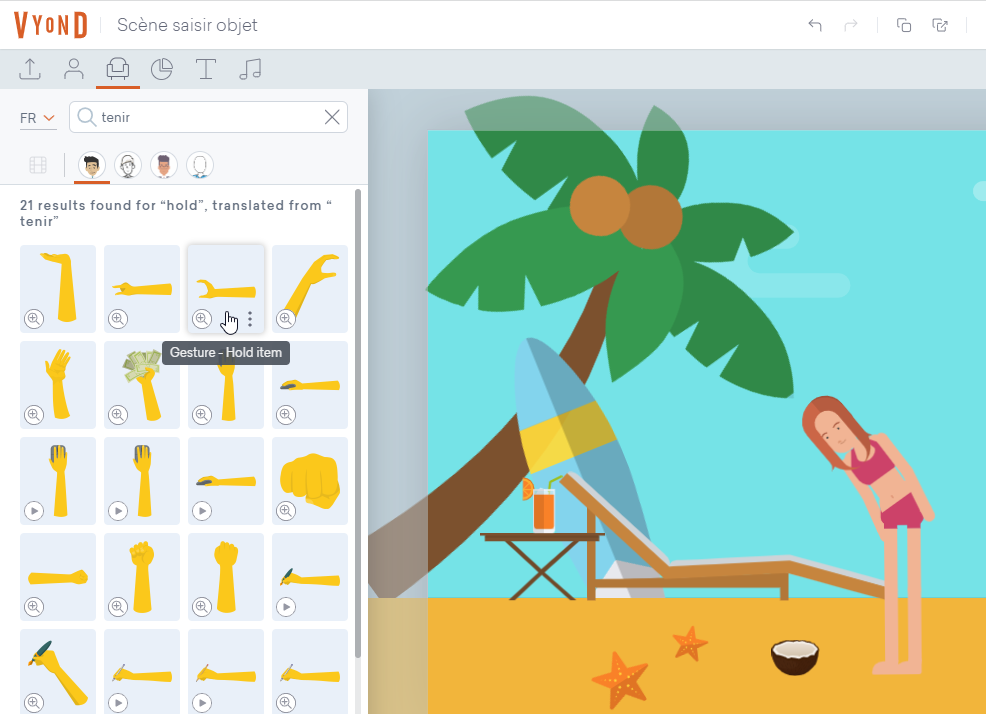Select the hand holding money prop
This screenshot has height=714, width=986.
pos(142,382)
